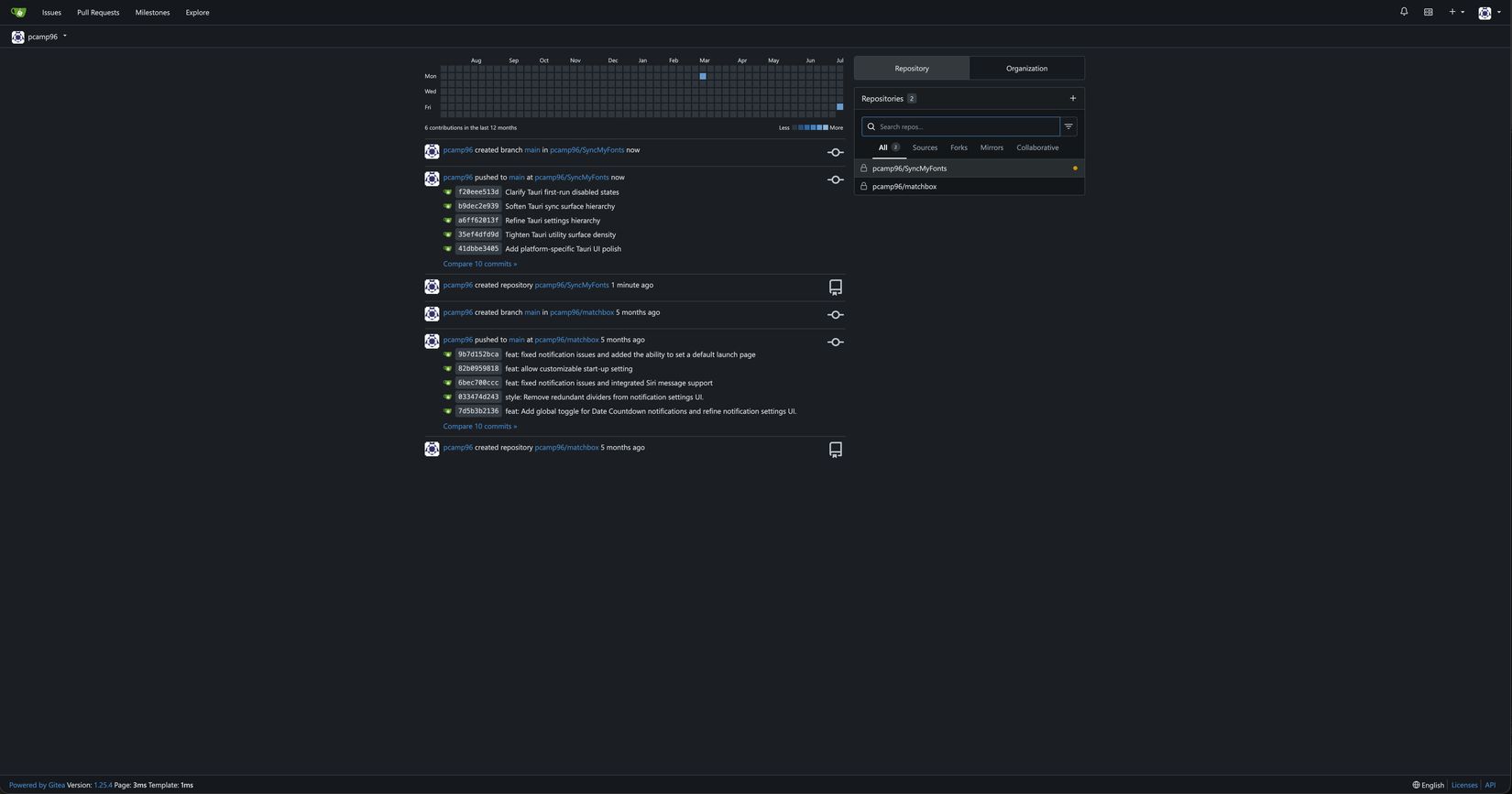Viewport: 1512px width, 794px height.
Task: Click repo icon for created matchbox repository
Action: [x=836, y=450]
